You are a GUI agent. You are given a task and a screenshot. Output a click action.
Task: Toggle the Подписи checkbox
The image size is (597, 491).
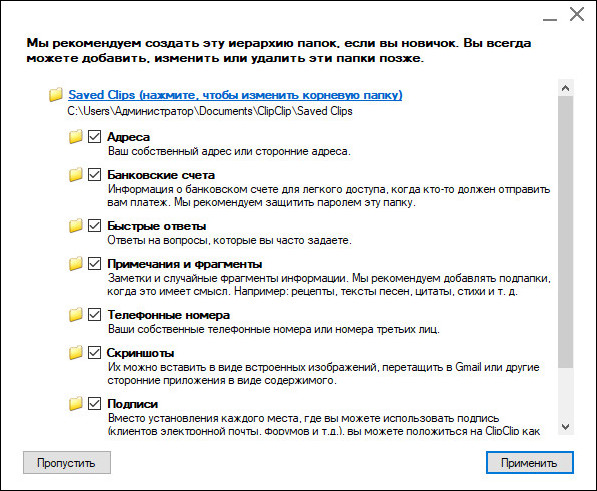tap(94, 403)
